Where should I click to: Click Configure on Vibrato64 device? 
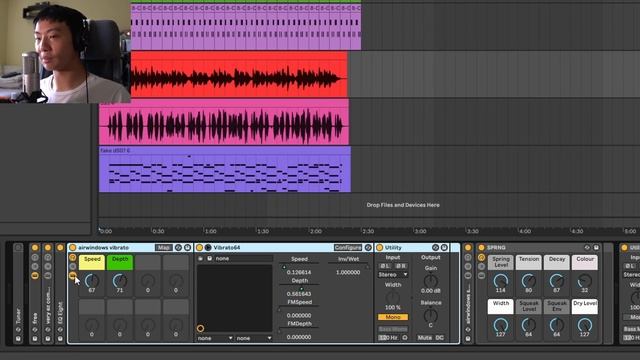click(x=348, y=248)
